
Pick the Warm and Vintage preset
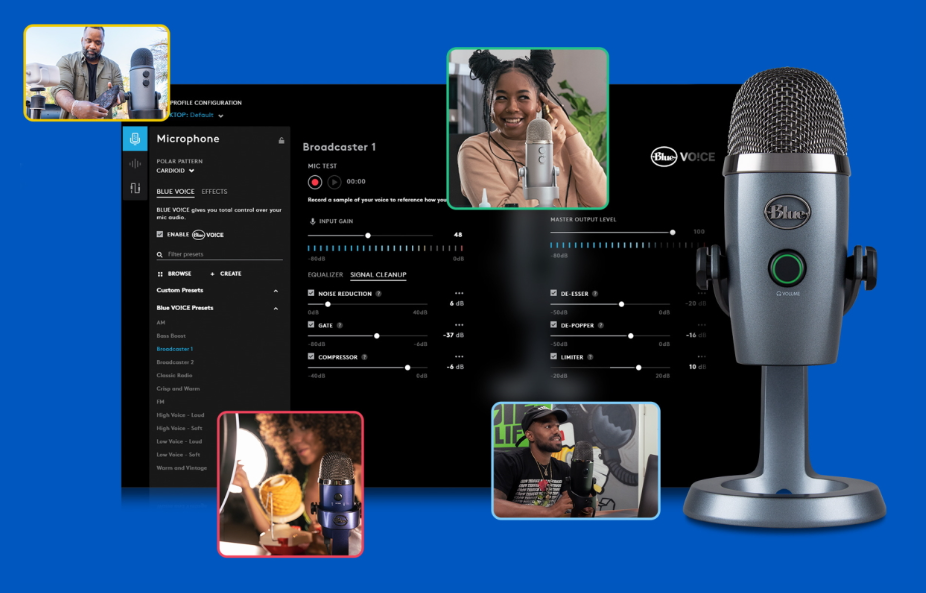(x=182, y=468)
